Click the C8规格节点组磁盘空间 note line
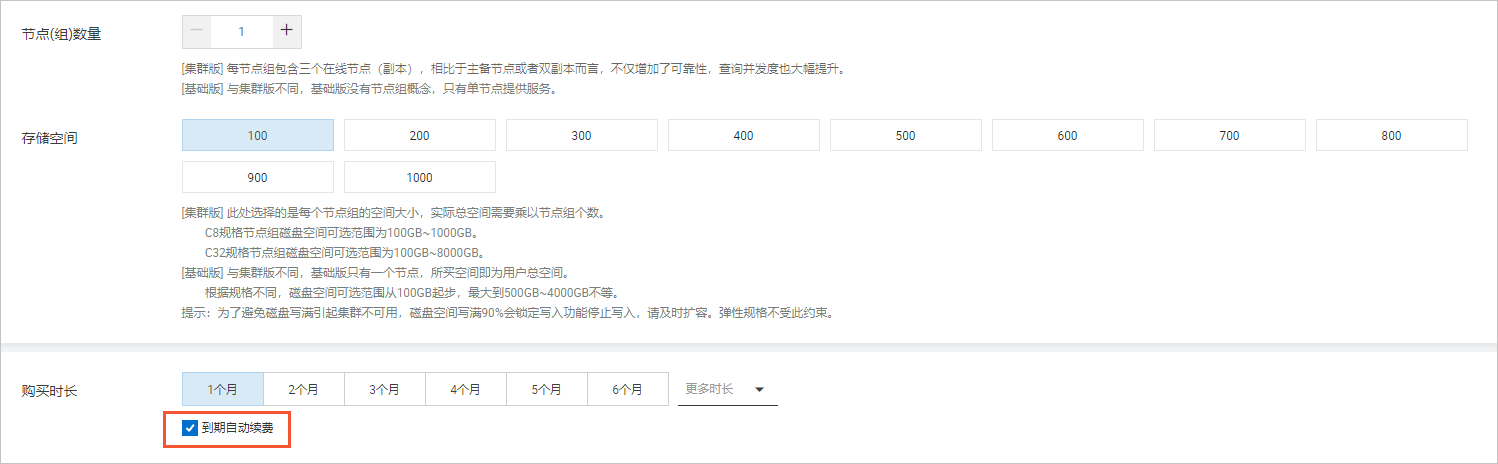Viewport: 1498px width, 464px height. [341, 233]
